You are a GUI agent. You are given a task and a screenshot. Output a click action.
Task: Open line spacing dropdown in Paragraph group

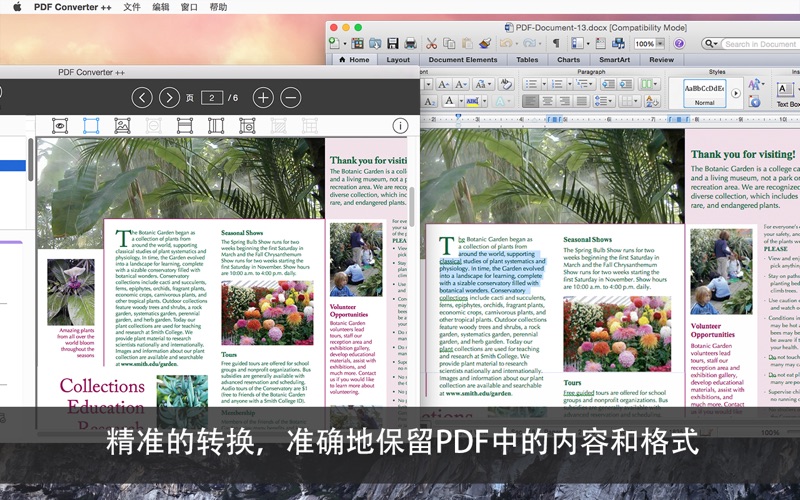pyautogui.click(x=604, y=101)
